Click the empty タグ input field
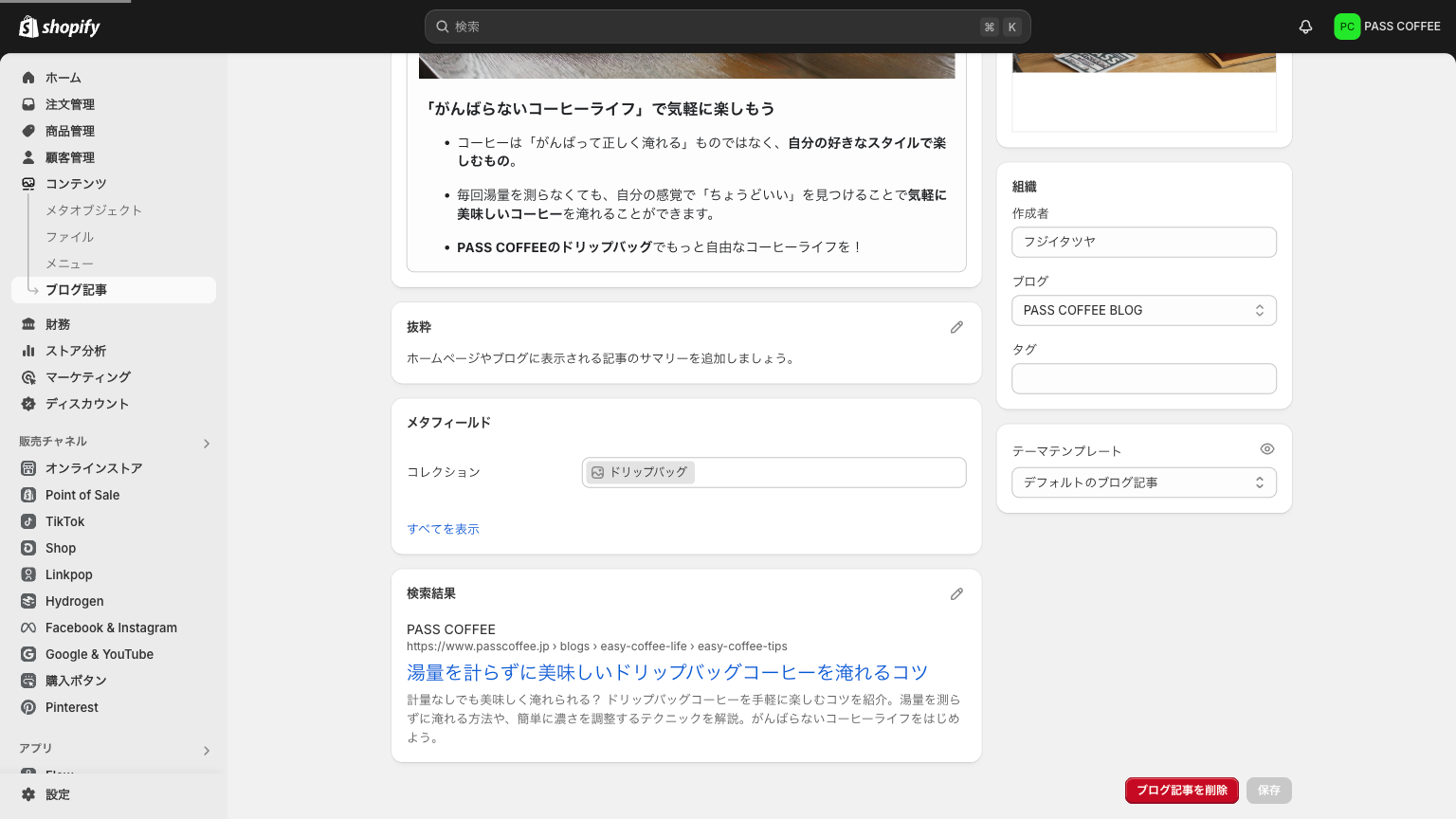Image resolution: width=1456 pixels, height=819 pixels. 1144,379
